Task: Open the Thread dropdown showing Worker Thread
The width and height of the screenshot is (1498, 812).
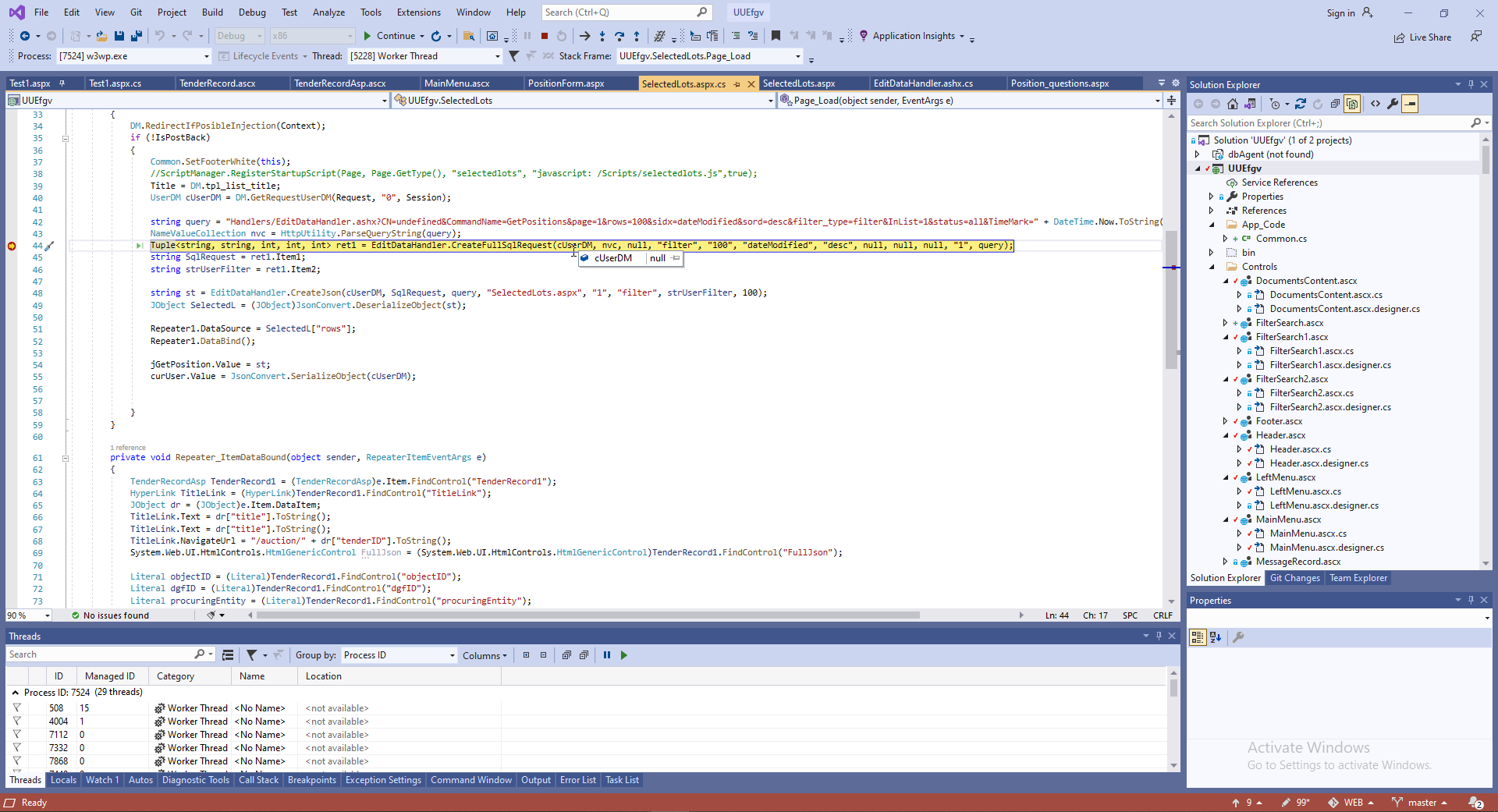Action: 424,56
